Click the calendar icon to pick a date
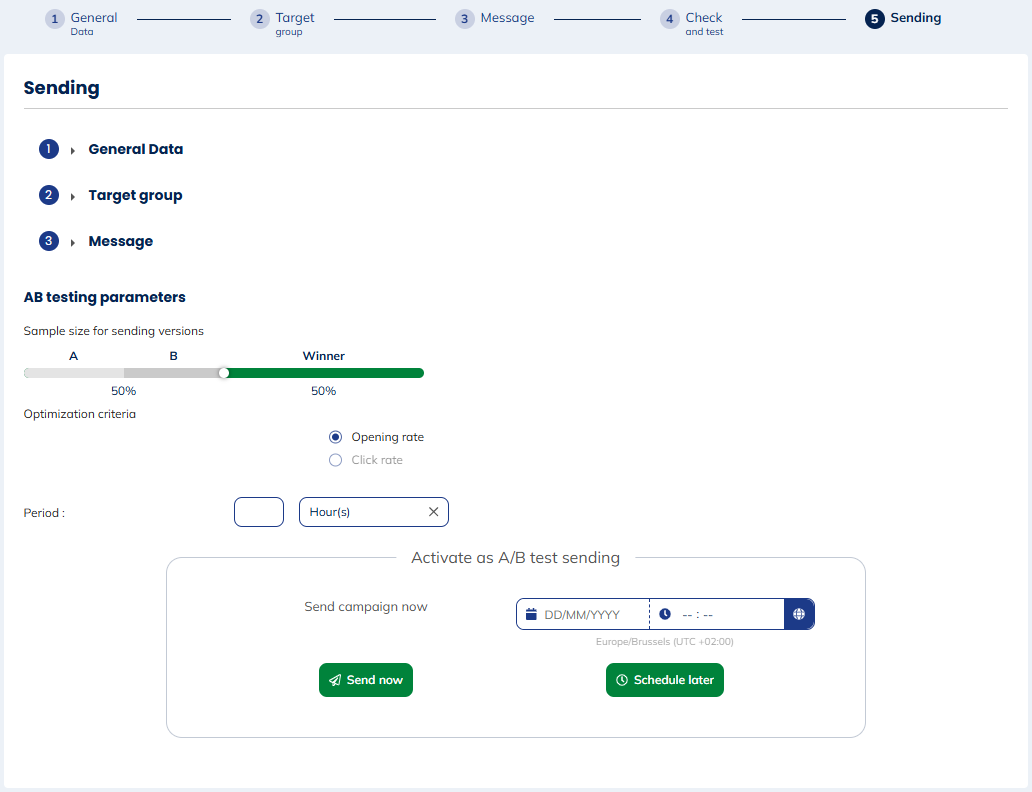The image size is (1032, 792). [529, 613]
